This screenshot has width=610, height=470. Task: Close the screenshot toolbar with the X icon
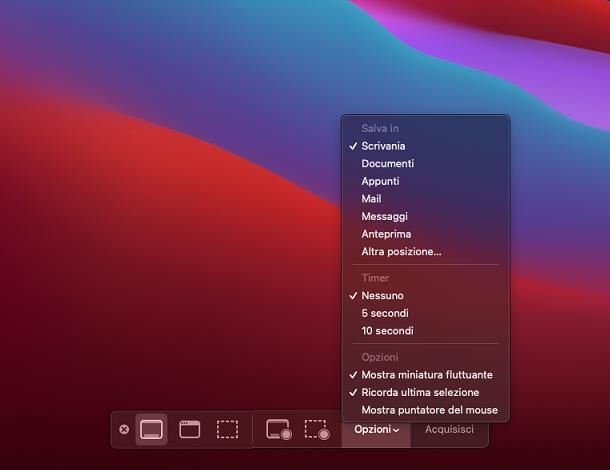[124, 430]
